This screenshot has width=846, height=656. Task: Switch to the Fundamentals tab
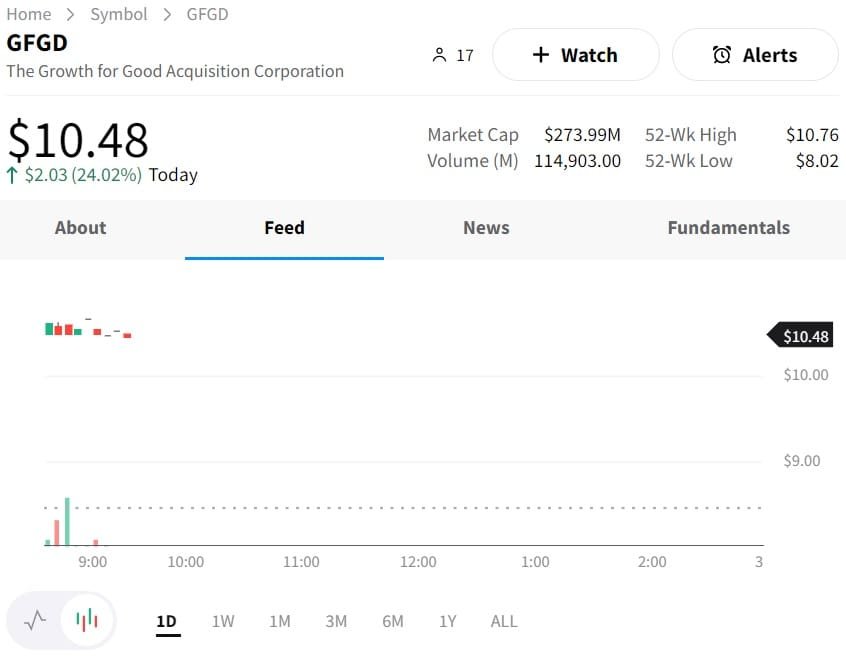click(x=728, y=228)
